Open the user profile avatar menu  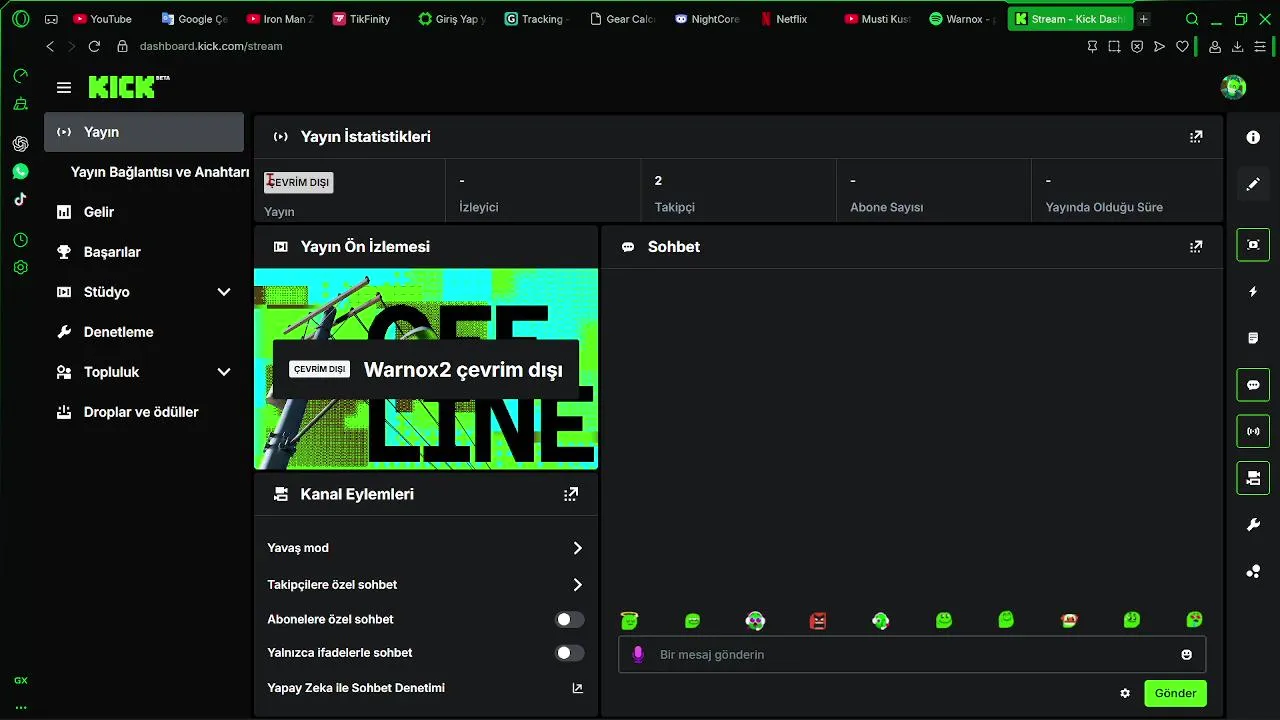(1233, 87)
